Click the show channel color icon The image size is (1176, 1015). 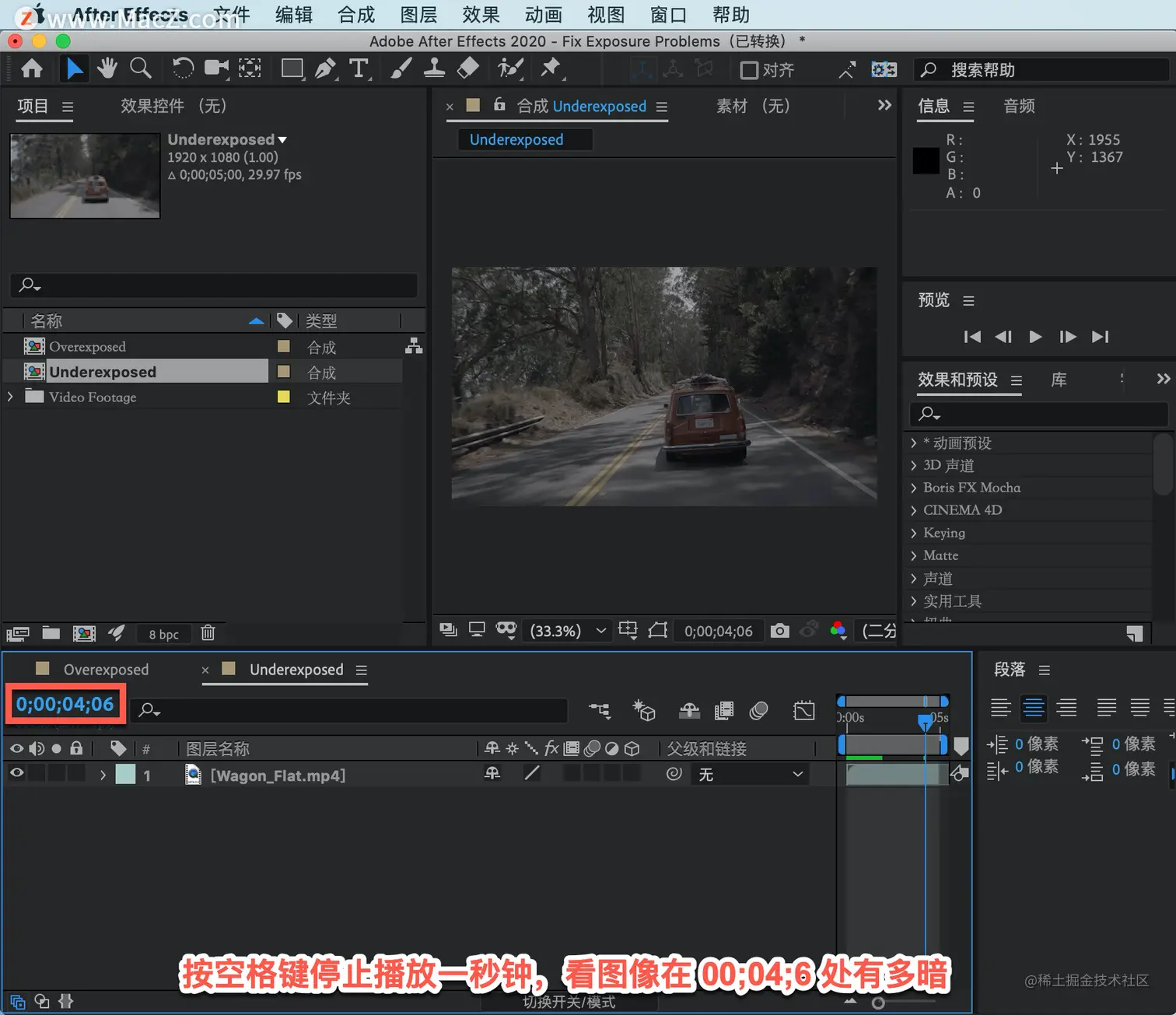(838, 631)
